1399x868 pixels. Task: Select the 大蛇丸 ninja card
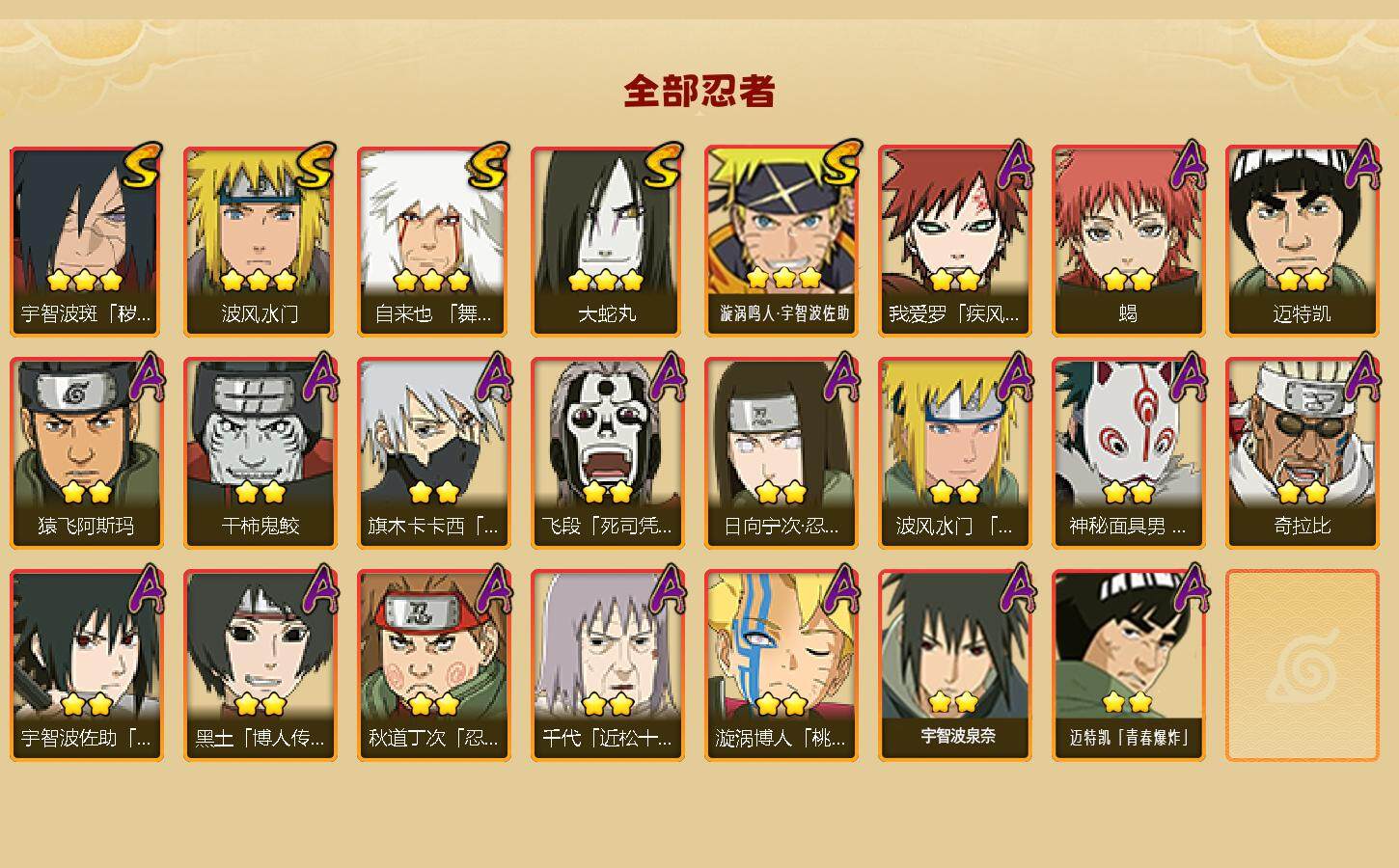(x=608, y=241)
